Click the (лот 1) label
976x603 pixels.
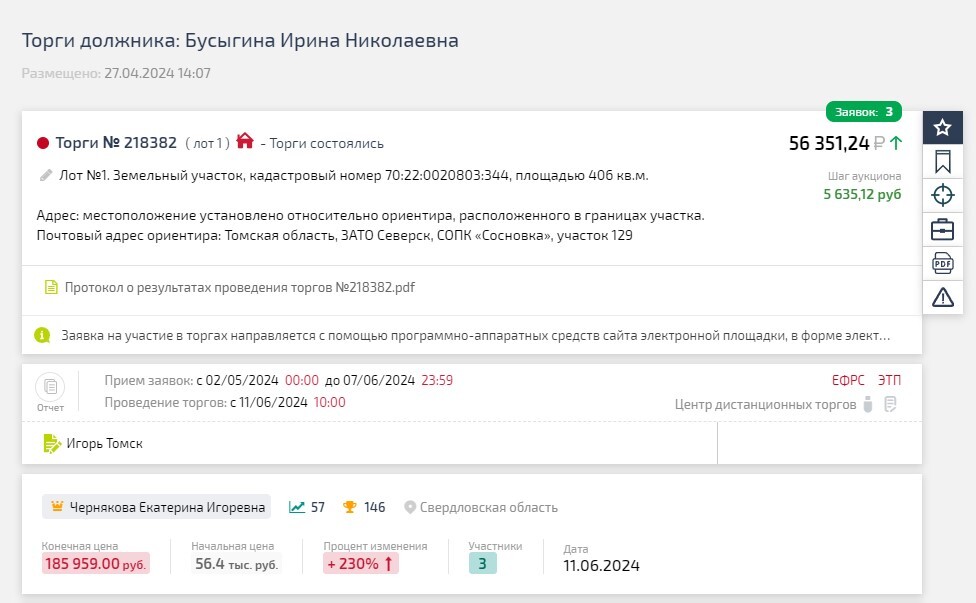tap(207, 144)
